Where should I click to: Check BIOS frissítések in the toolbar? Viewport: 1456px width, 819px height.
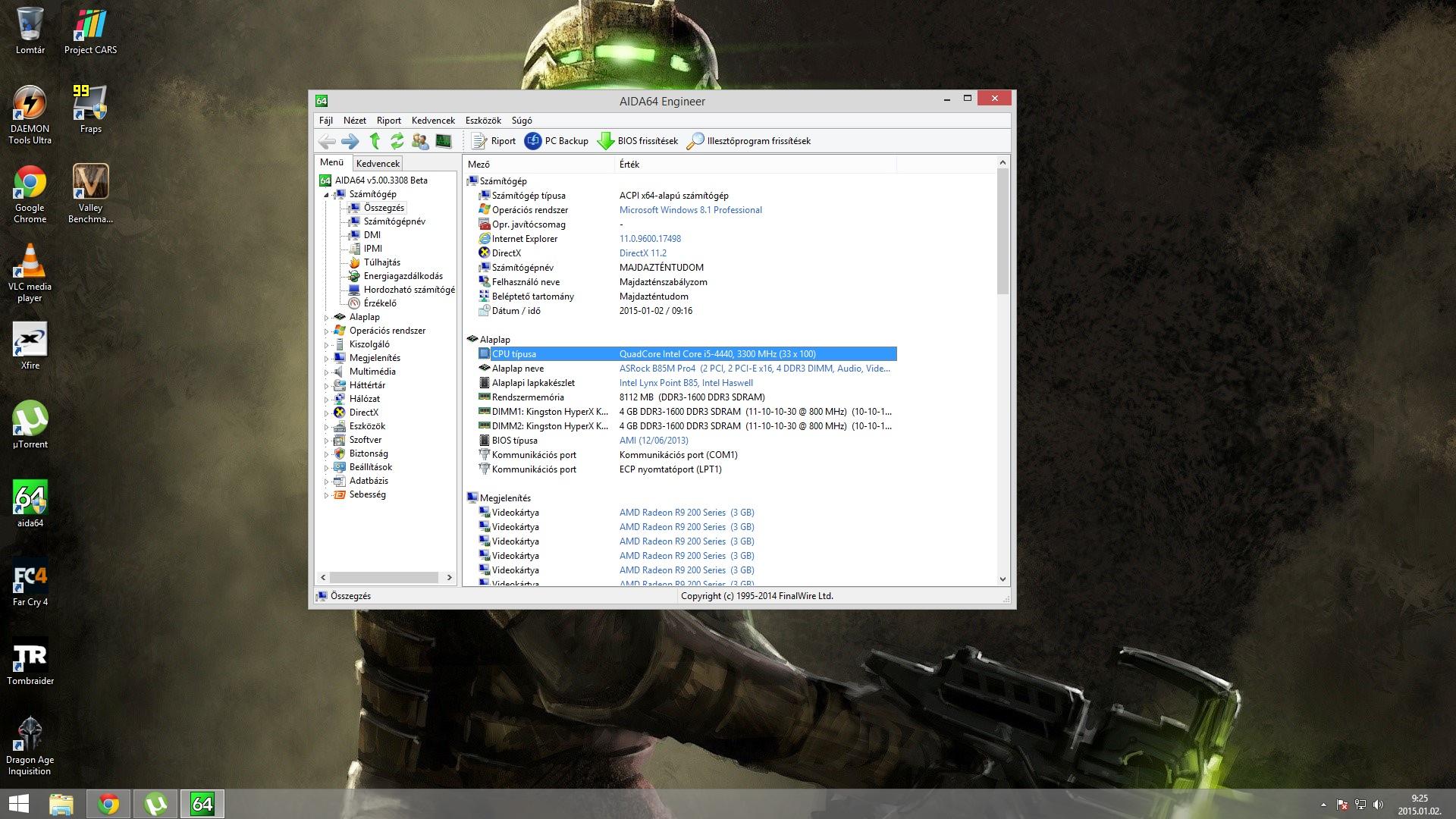pos(638,141)
